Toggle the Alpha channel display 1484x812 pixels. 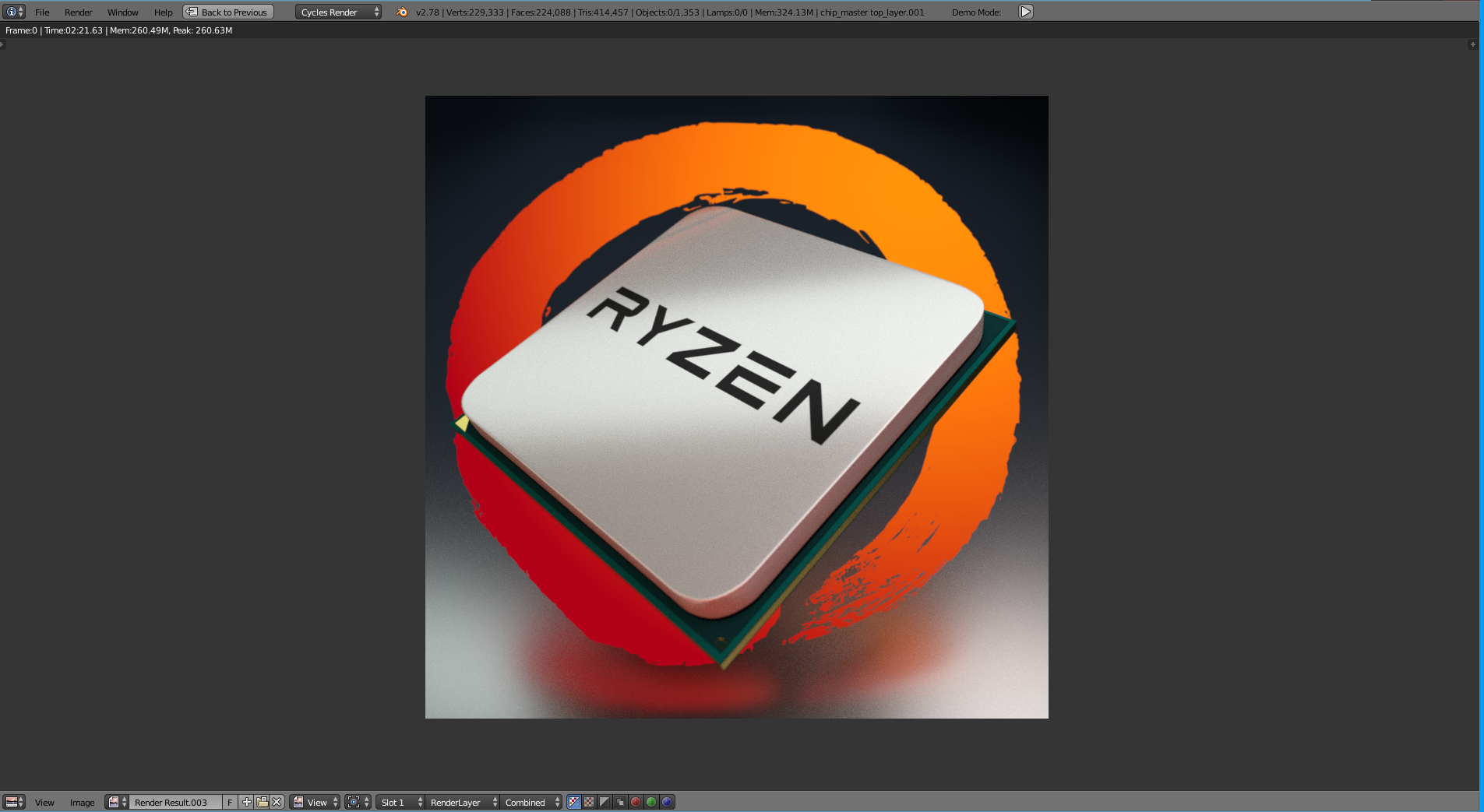pos(605,802)
